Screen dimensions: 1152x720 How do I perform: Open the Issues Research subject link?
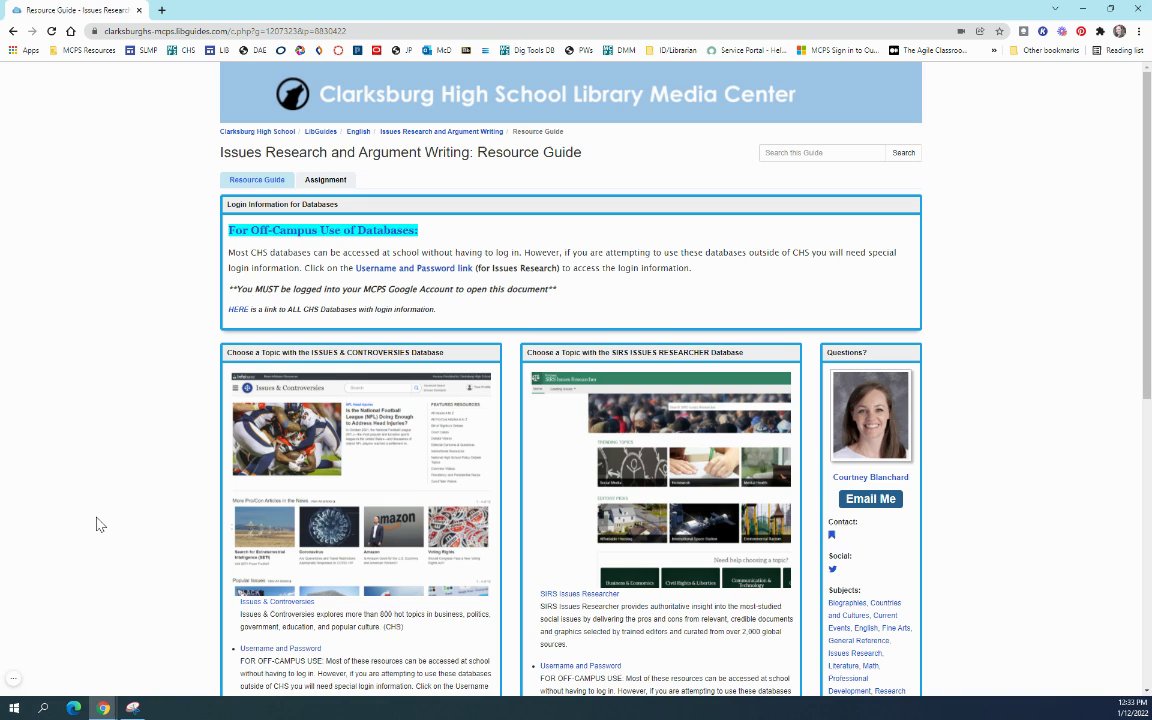855,653
